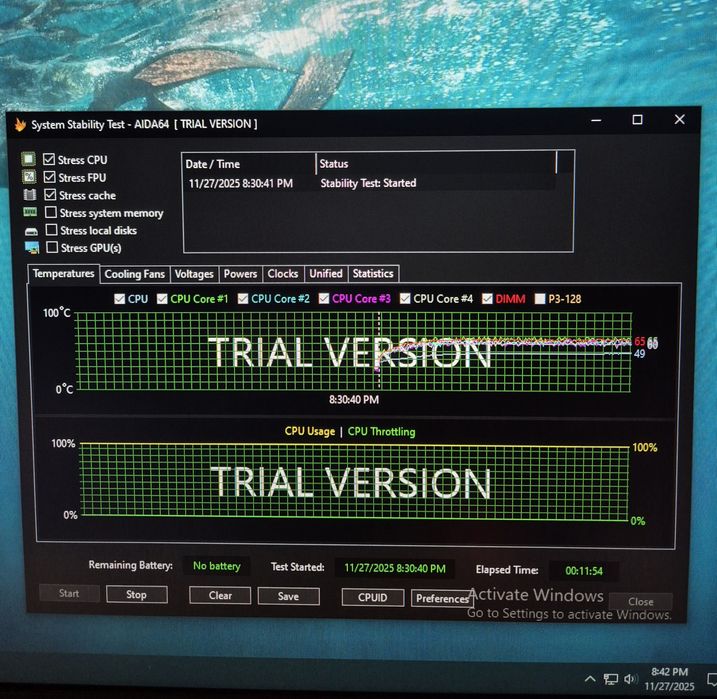Screen dimensions: 717x699
Task: Switch to the Powers tab
Action: (x=240, y=274)
